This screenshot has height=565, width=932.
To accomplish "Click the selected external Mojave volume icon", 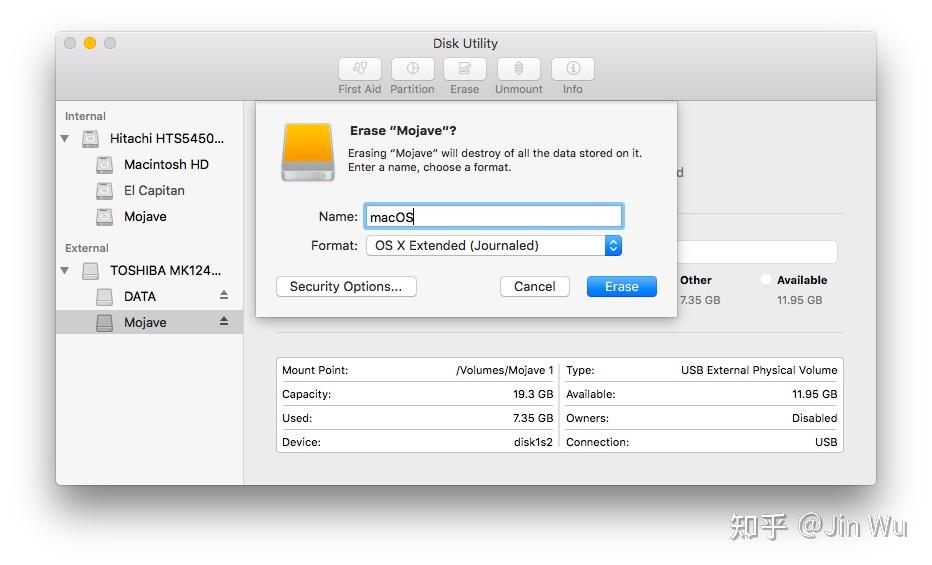I will 105,323.
